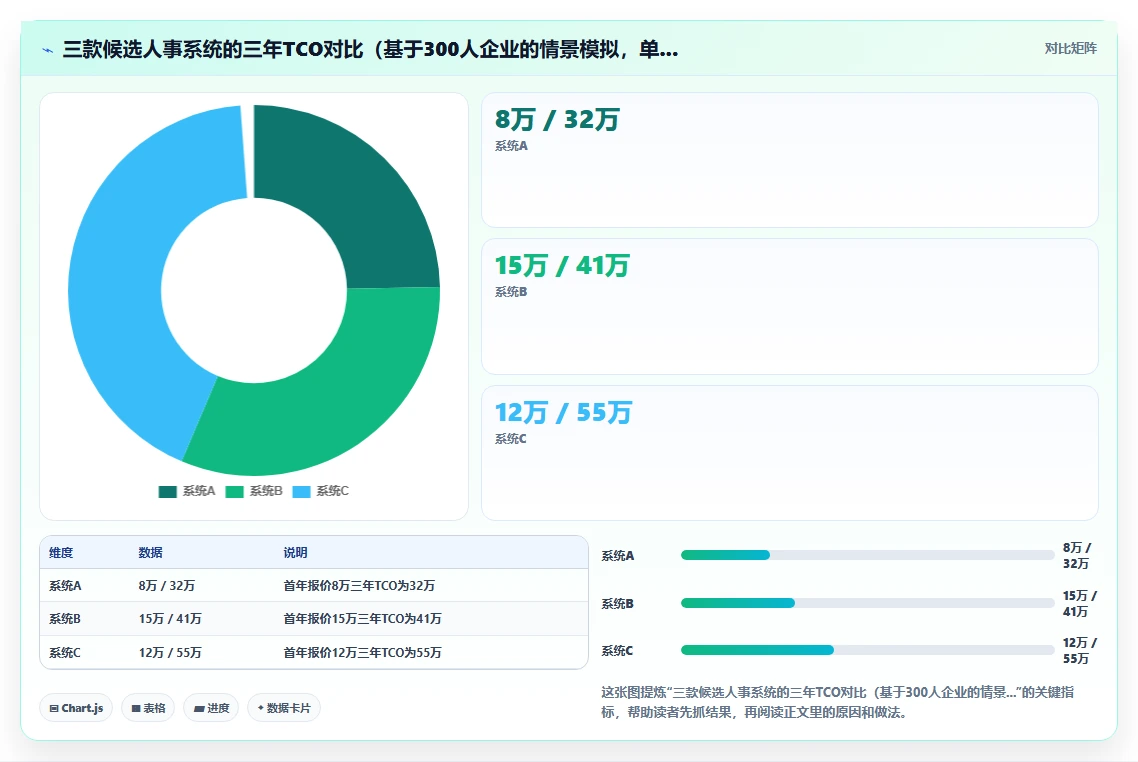Screen dimensions: 1138x762
Task: Click the 对比矩阵 label in header
Action: [x=1071, y=49]
